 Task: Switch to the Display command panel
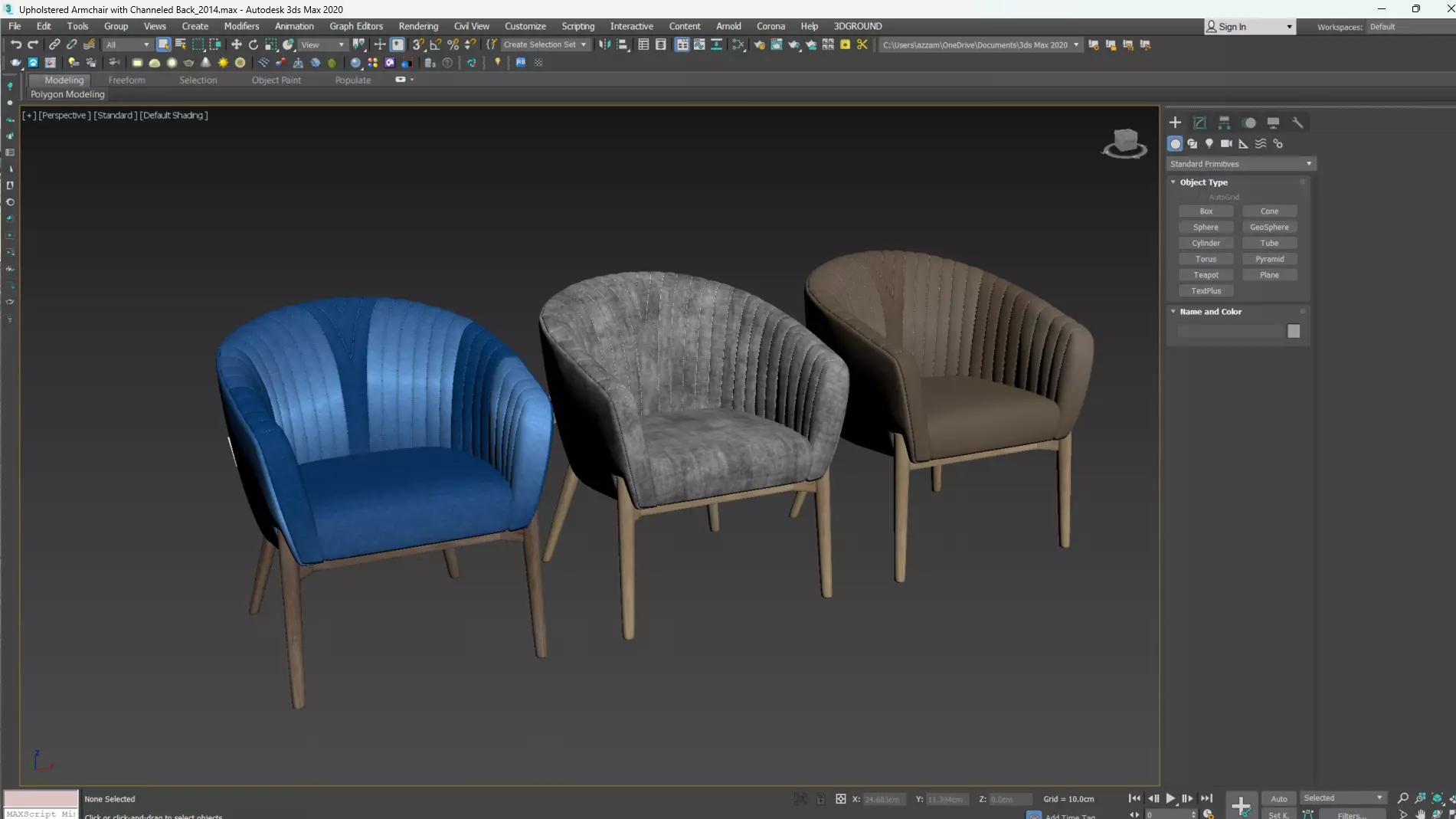1273,123
